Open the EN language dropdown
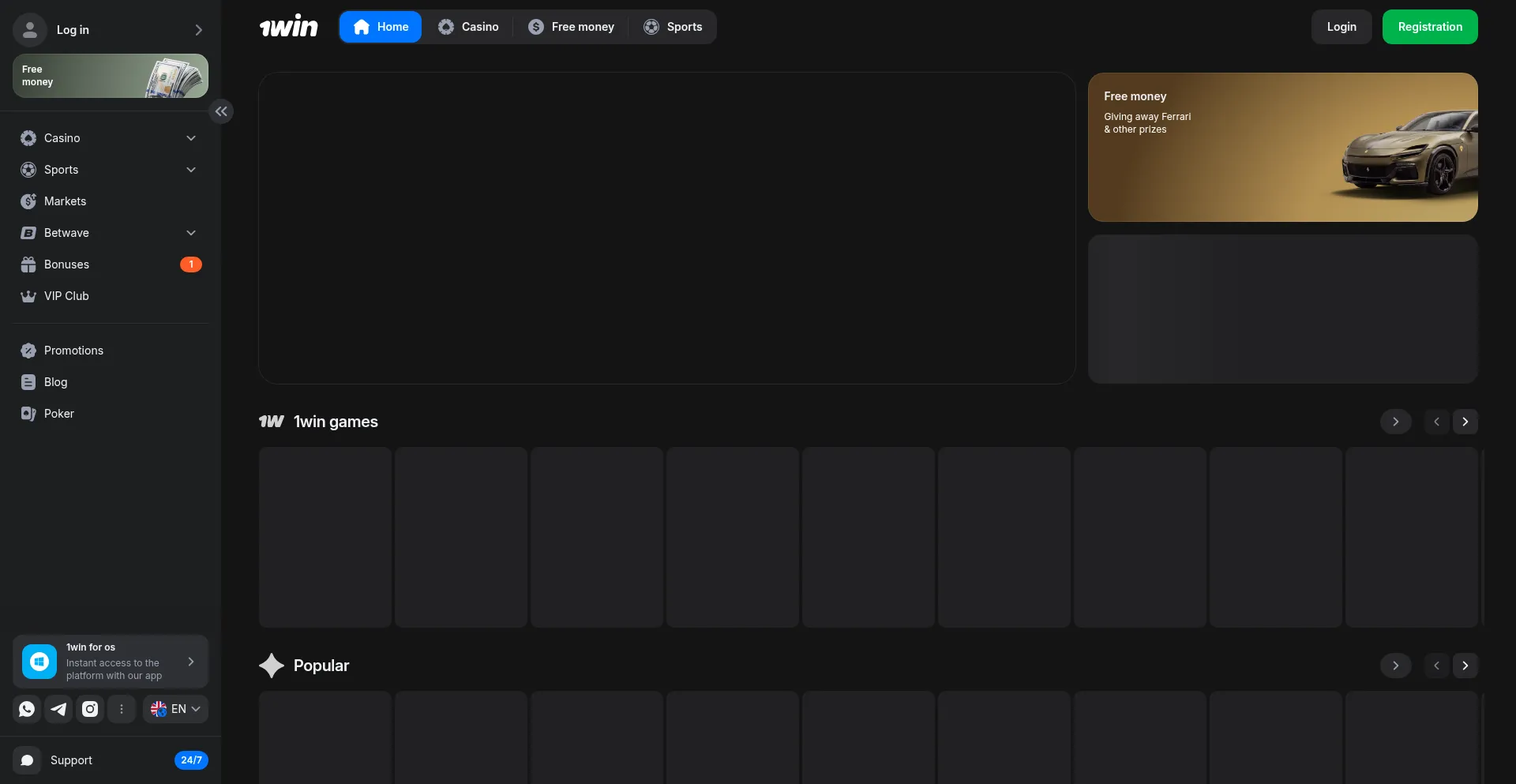The height and width of the screenshot is (784, 1516). (x=175, y=709)
